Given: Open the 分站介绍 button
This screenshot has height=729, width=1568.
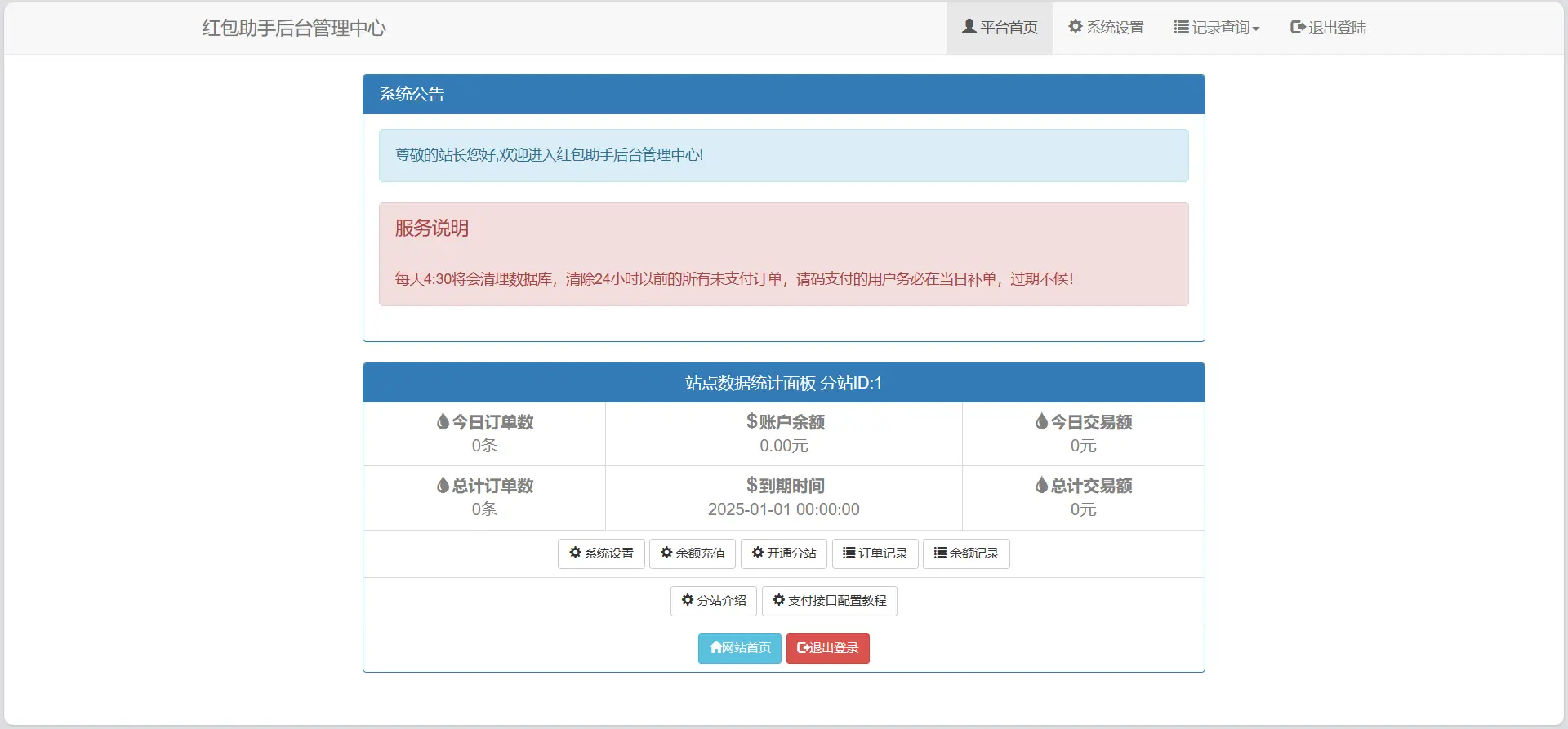Looking at the screenshot, I should (x=713, y=601).
